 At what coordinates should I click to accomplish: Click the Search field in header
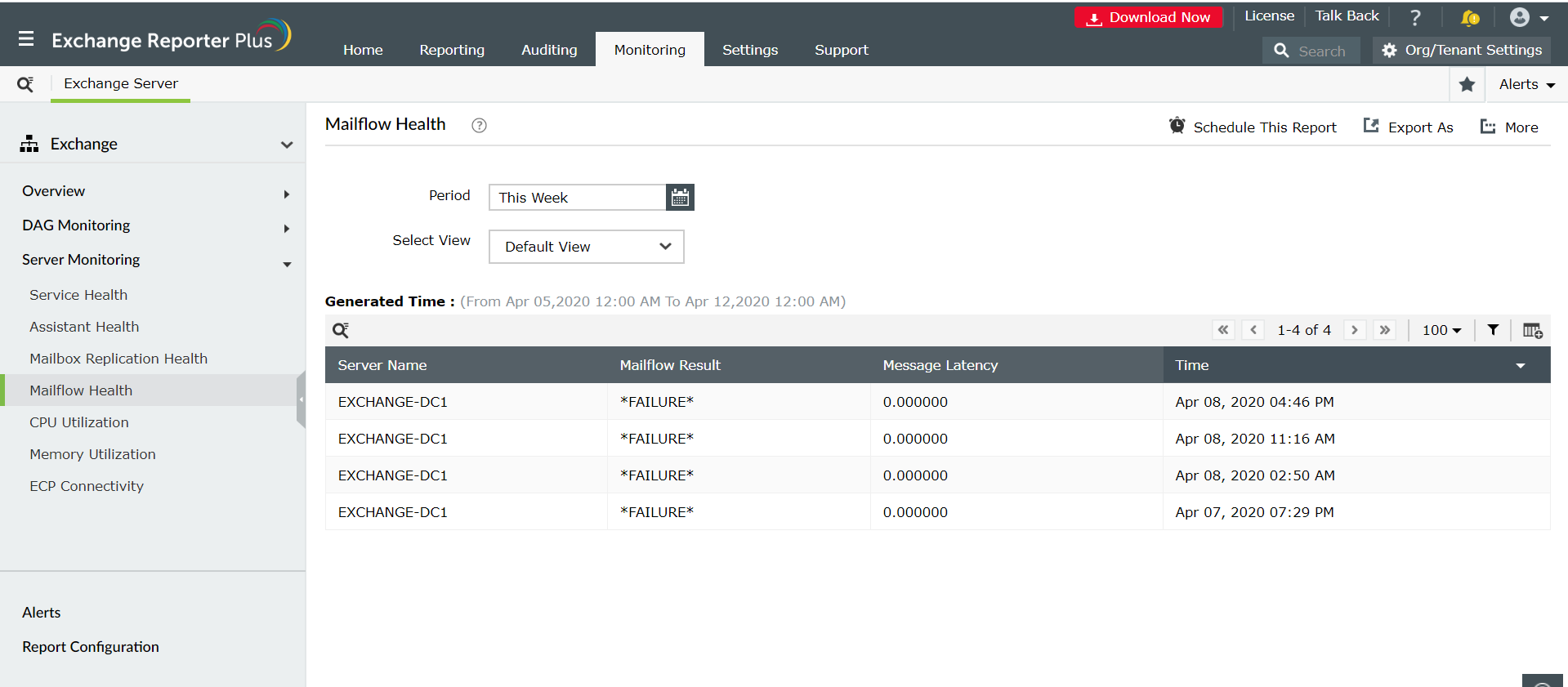pos(1311,51)
